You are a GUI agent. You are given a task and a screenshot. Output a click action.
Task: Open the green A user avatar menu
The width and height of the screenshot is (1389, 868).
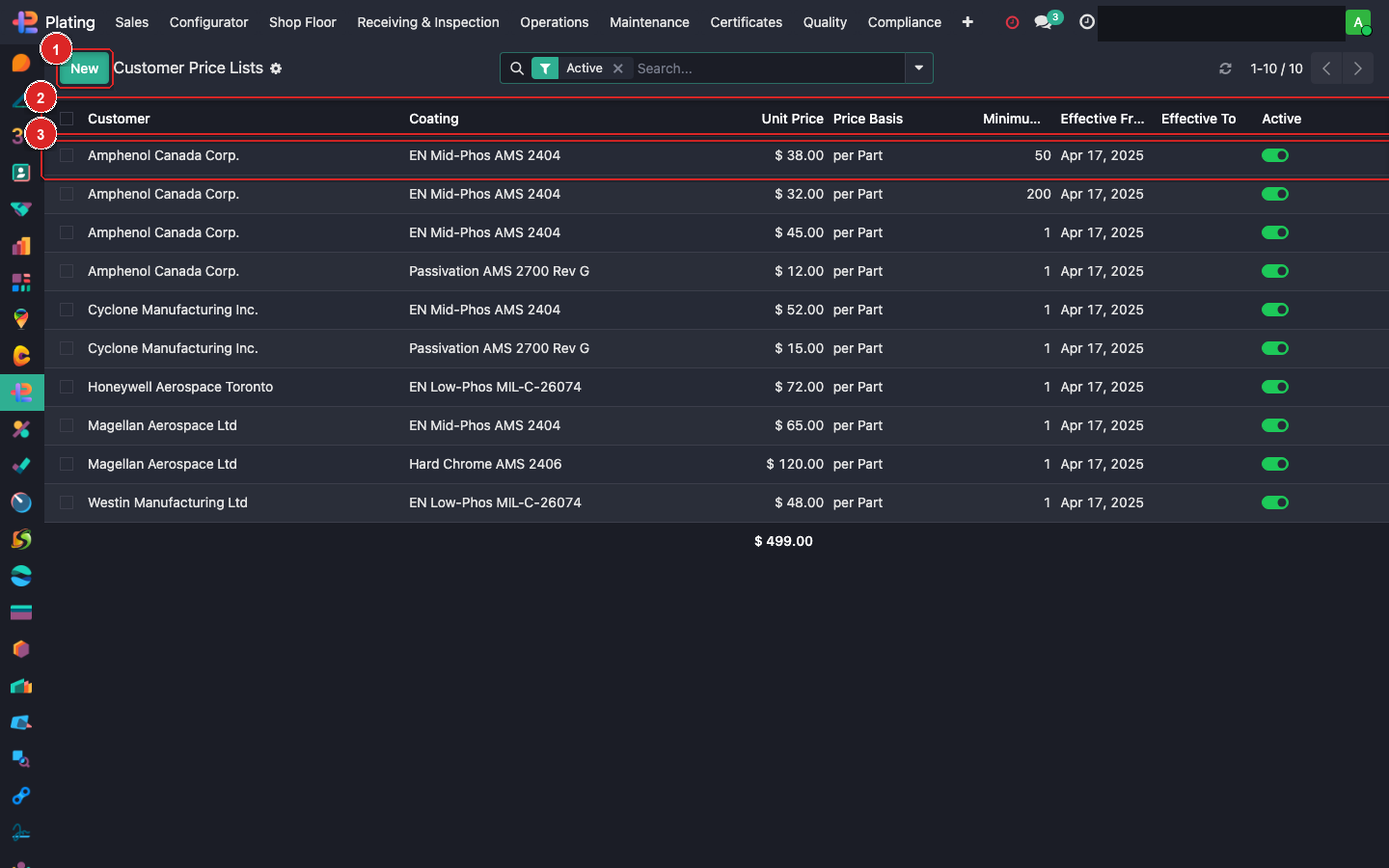(x=1359, y=20)
